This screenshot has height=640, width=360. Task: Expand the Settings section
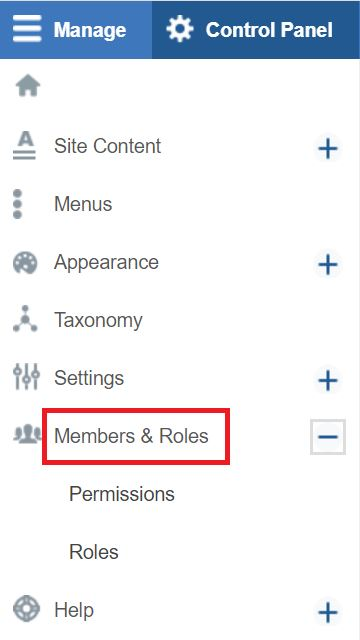[328, 381]
